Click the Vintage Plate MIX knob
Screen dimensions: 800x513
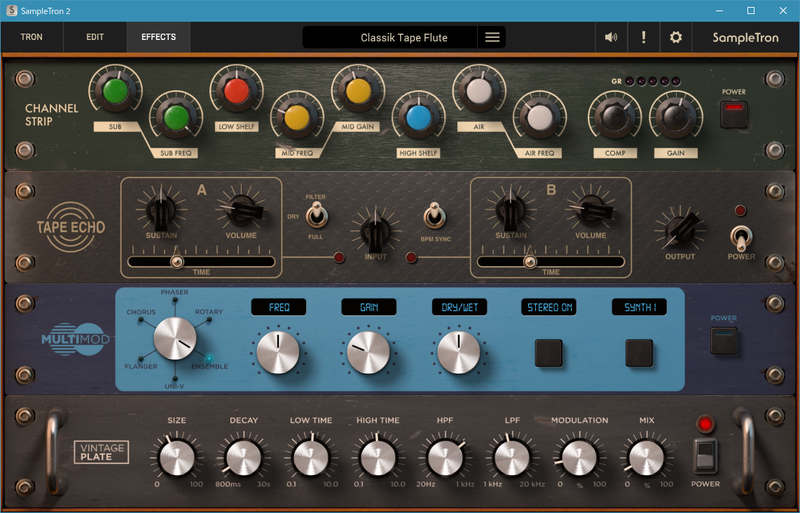pos(646,458)
